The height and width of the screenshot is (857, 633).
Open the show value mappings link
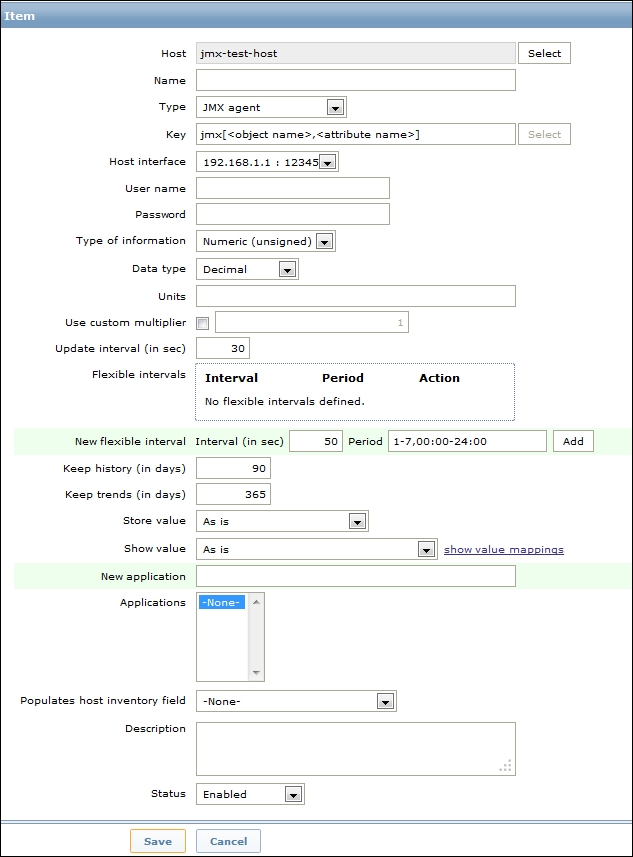point(503,549)
